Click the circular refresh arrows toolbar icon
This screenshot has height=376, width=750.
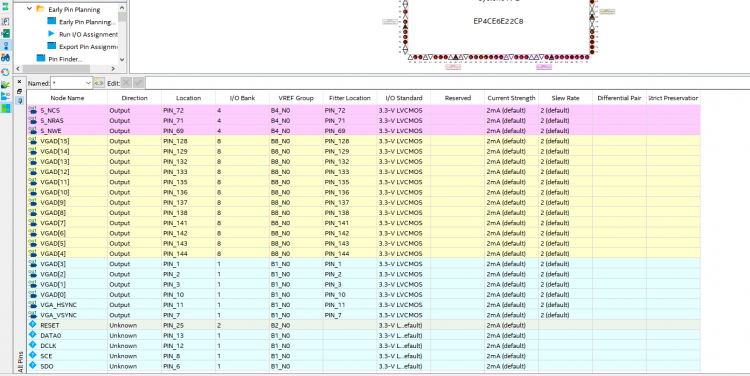coord(5,72)
